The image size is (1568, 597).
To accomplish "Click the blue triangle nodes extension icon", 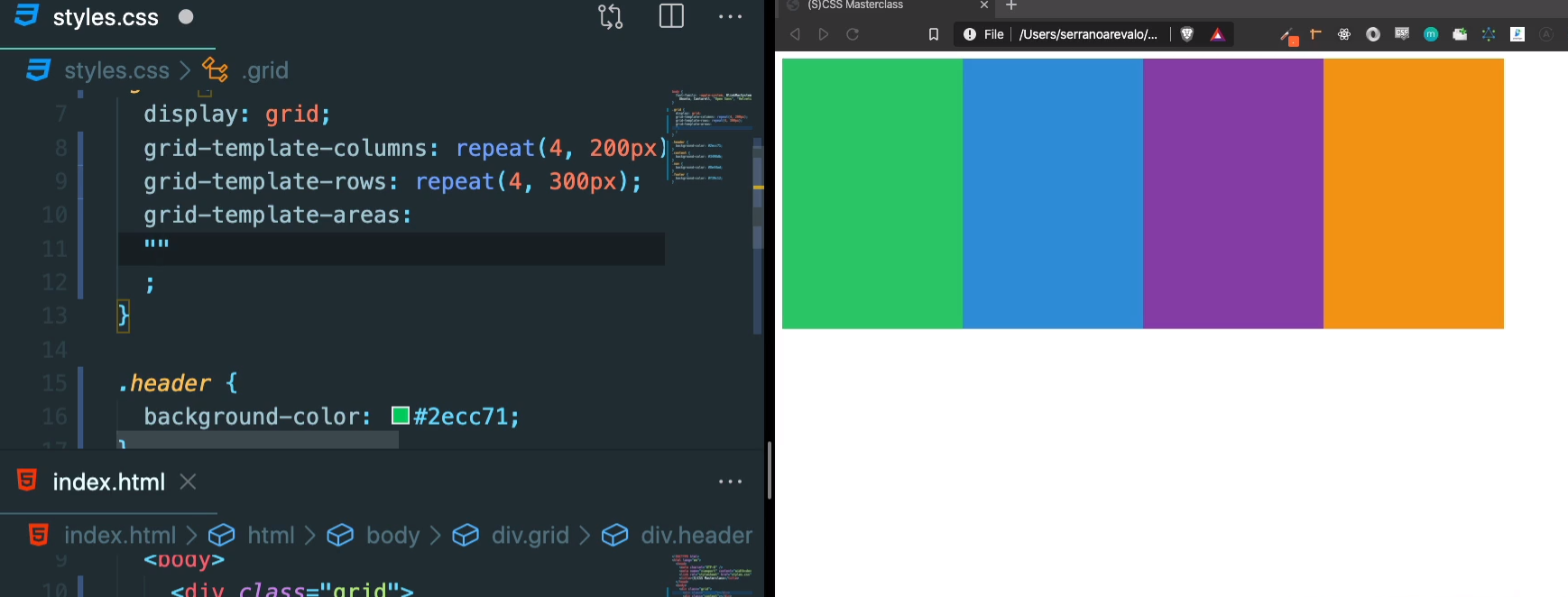I will (1489, 34).
